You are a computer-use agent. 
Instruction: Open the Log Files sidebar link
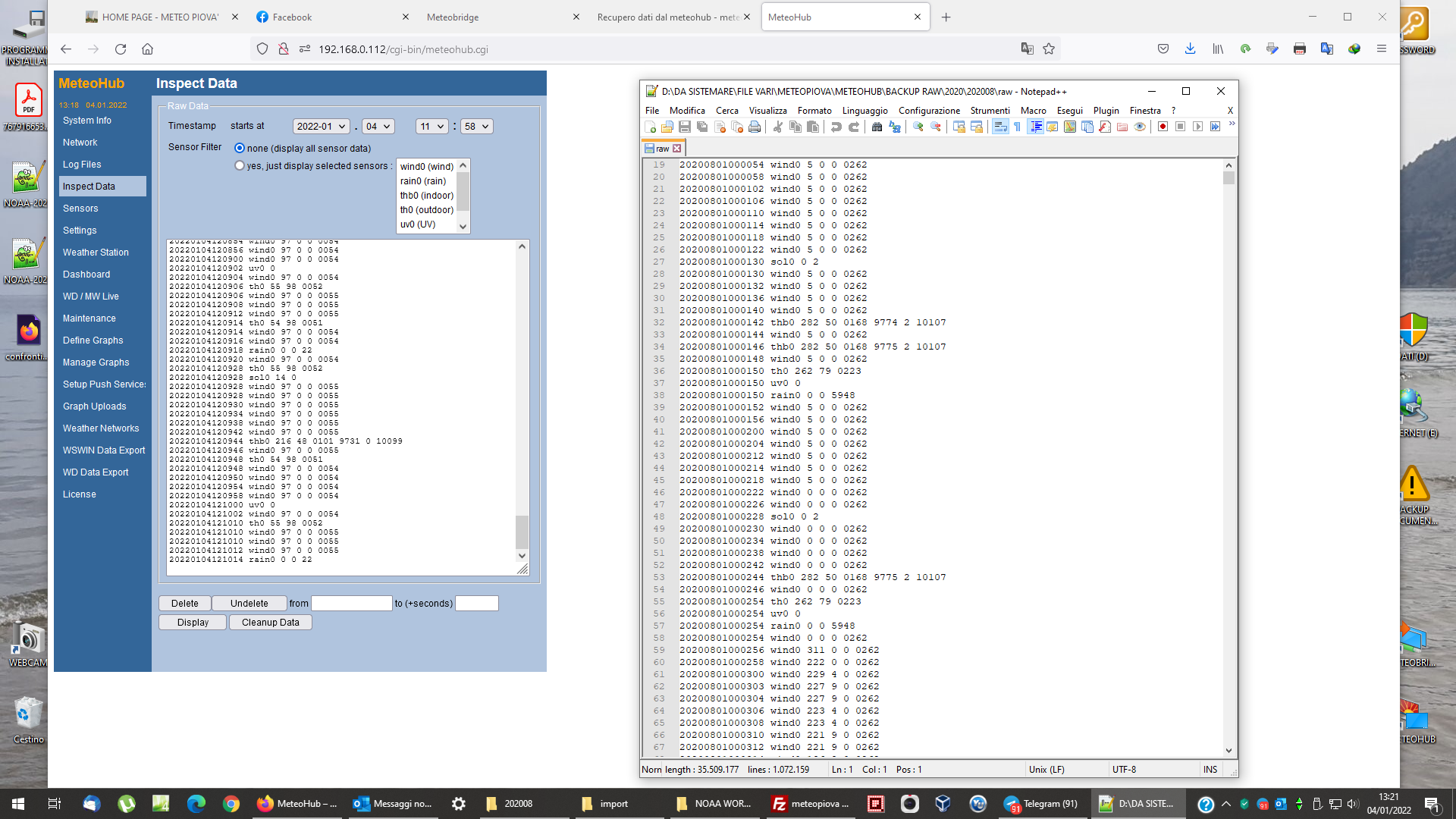tap(82, 165)
